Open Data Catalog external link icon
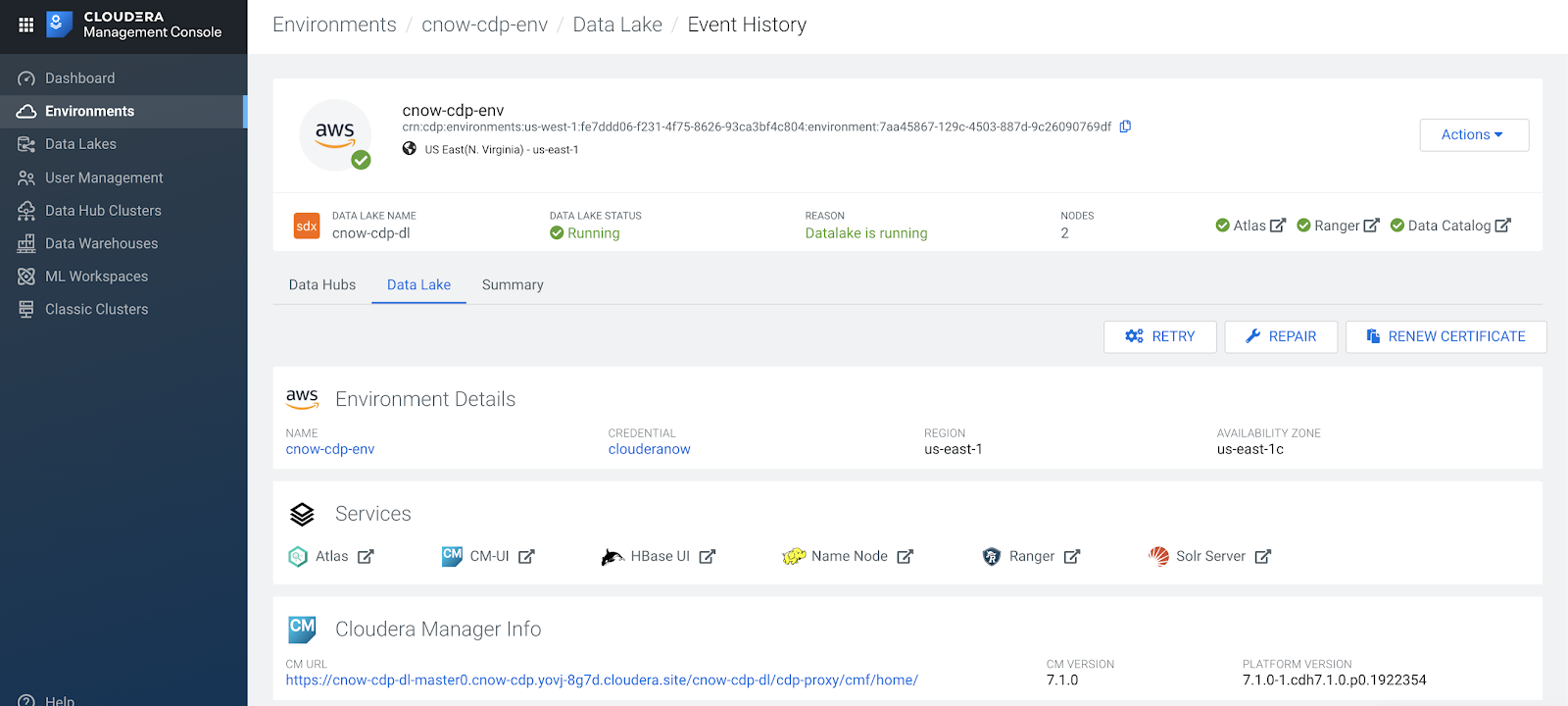Screen dimensions: 1568x706 point(1502,226)
